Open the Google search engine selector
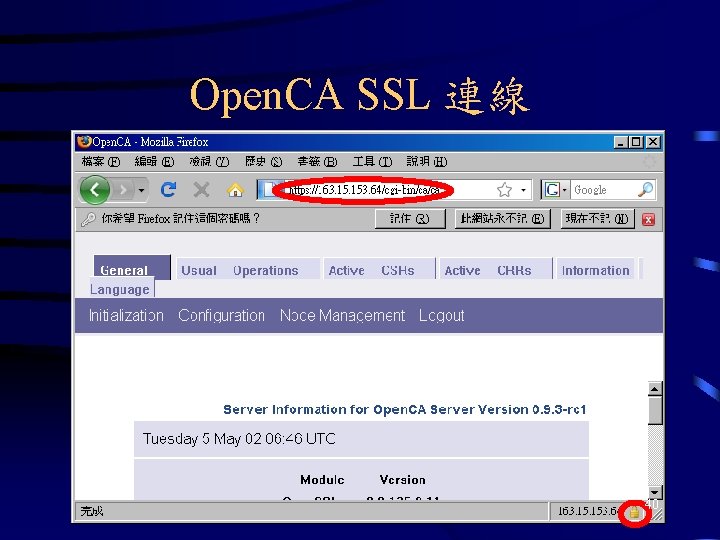Viewport: 720px width, 540px height. click(556, 190)
